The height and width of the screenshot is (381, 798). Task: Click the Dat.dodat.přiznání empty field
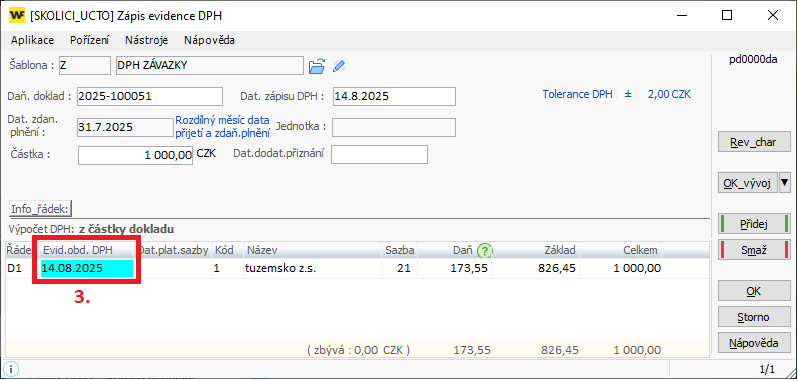tap(379, 155)
